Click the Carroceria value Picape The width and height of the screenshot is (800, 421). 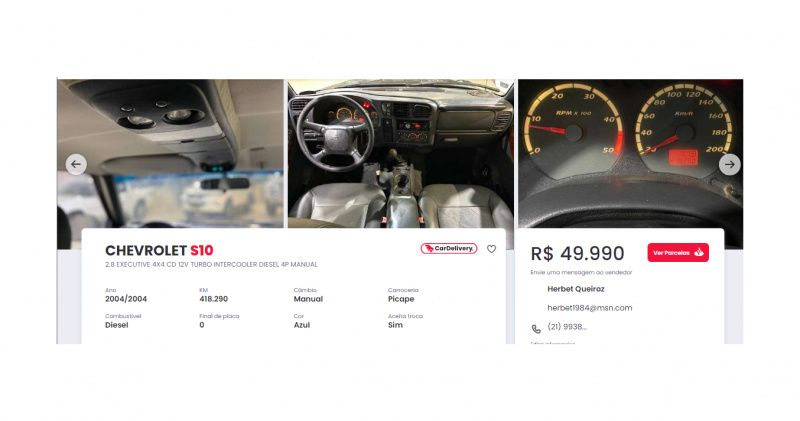pyautogui.click(x=401, y=299)
